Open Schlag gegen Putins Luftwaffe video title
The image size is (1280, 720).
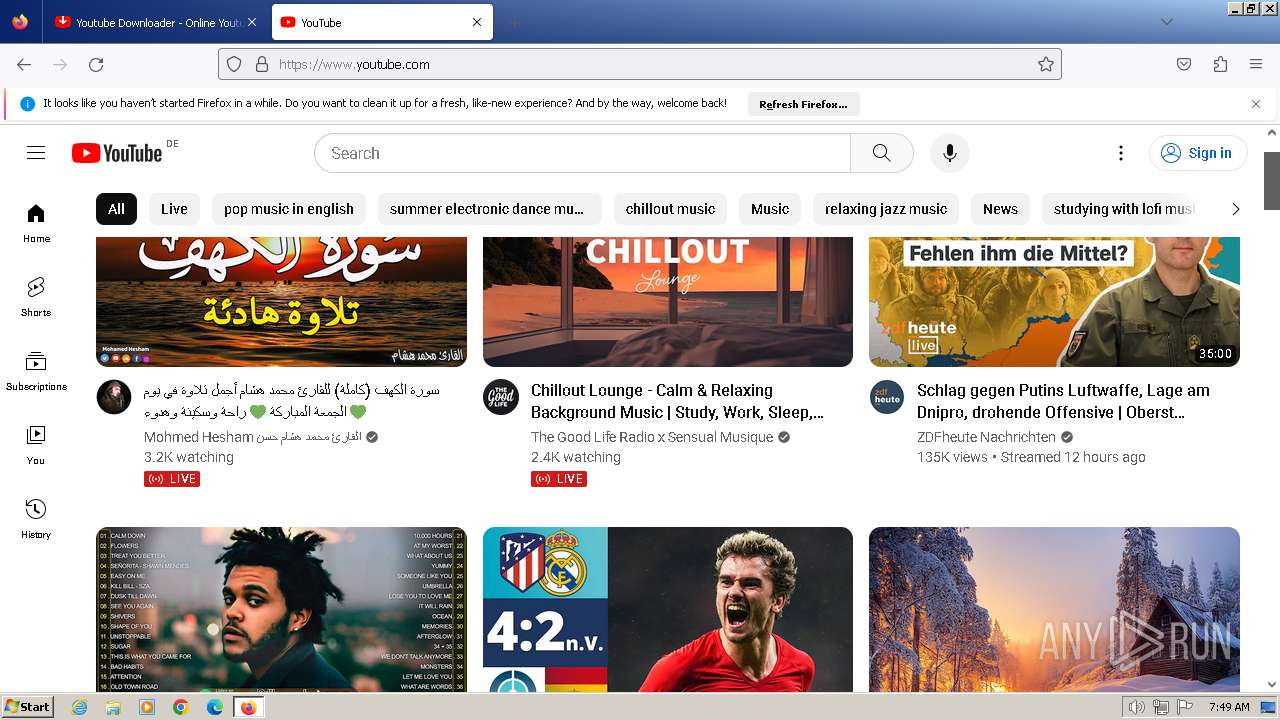(1063, 401)
